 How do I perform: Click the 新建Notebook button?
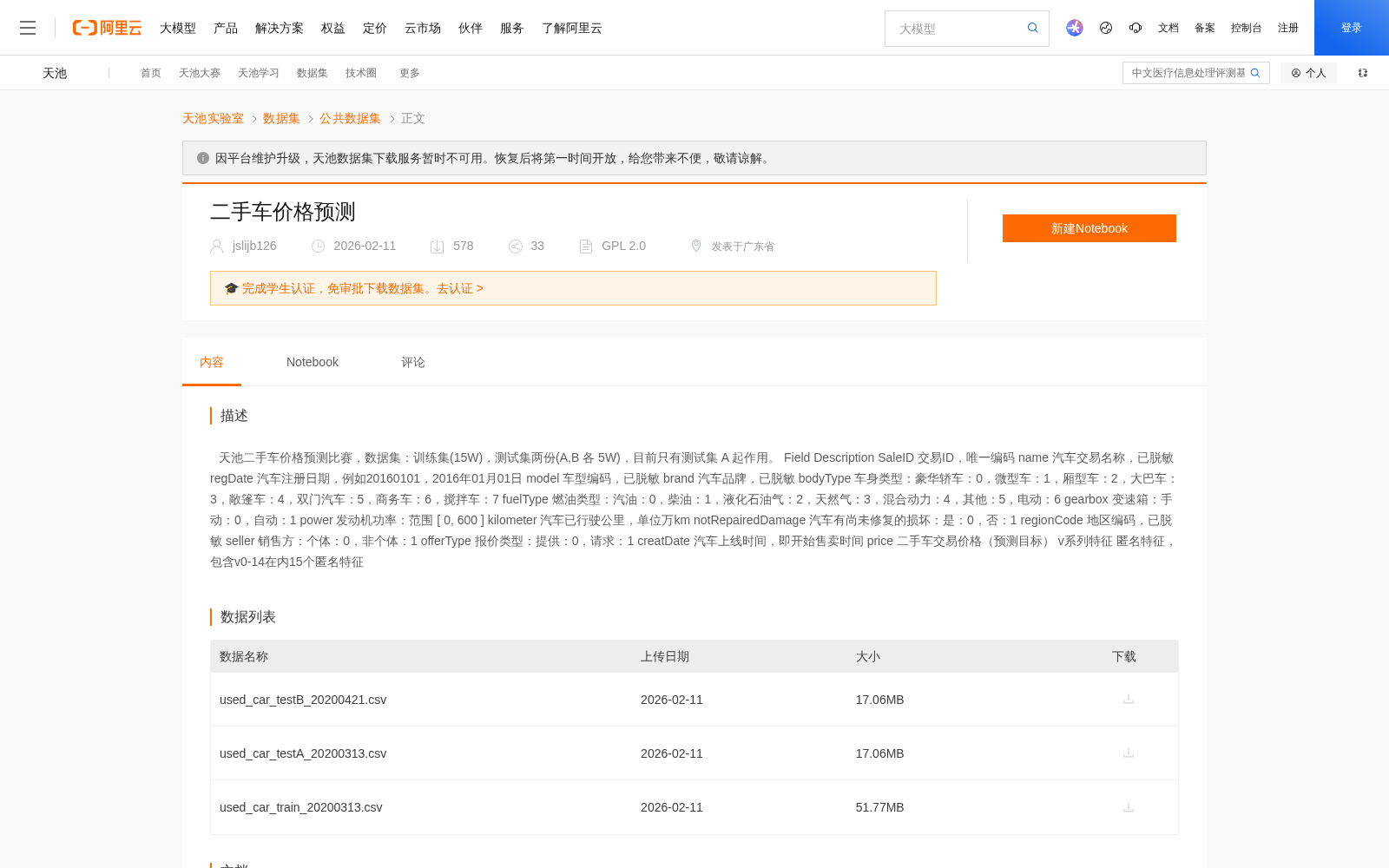(x=1089, y=228)
